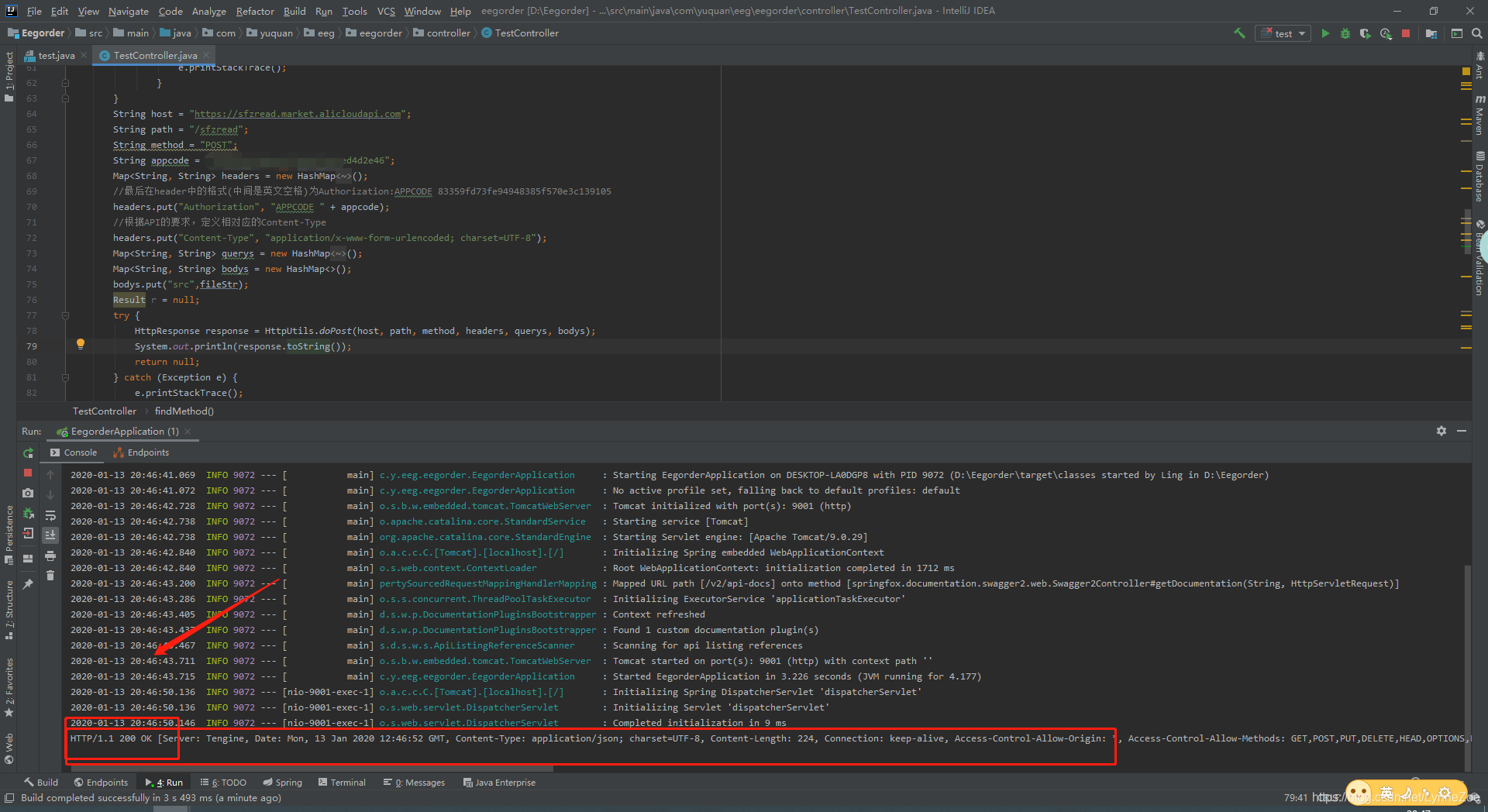Open the Project Structure folder icon

pos(1431,33)
